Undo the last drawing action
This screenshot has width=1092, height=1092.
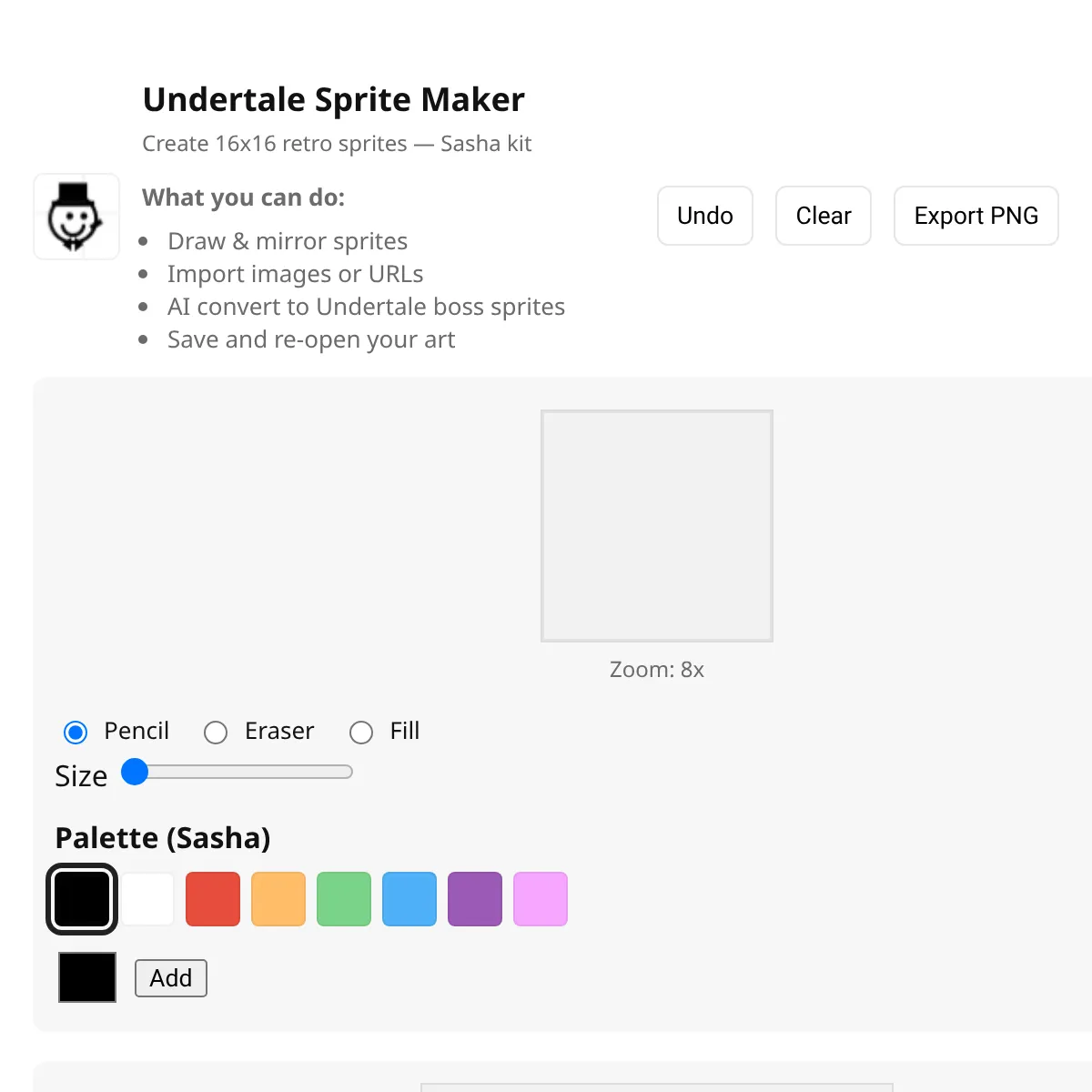coord(704,216)
